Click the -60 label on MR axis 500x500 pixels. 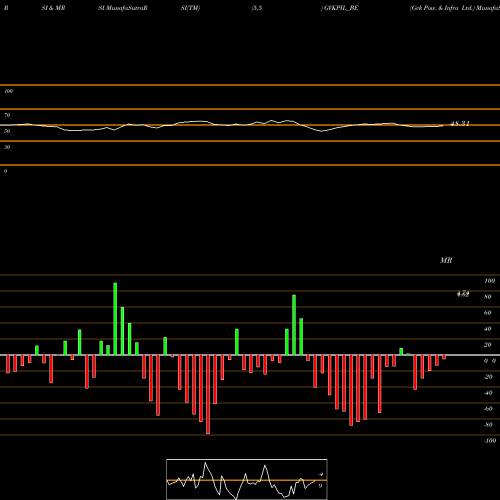[488, 409]
